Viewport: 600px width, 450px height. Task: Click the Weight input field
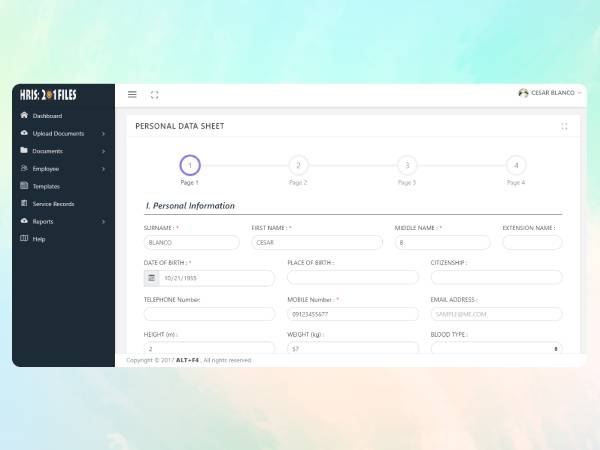pyautogui.click(x=353, y=348)
